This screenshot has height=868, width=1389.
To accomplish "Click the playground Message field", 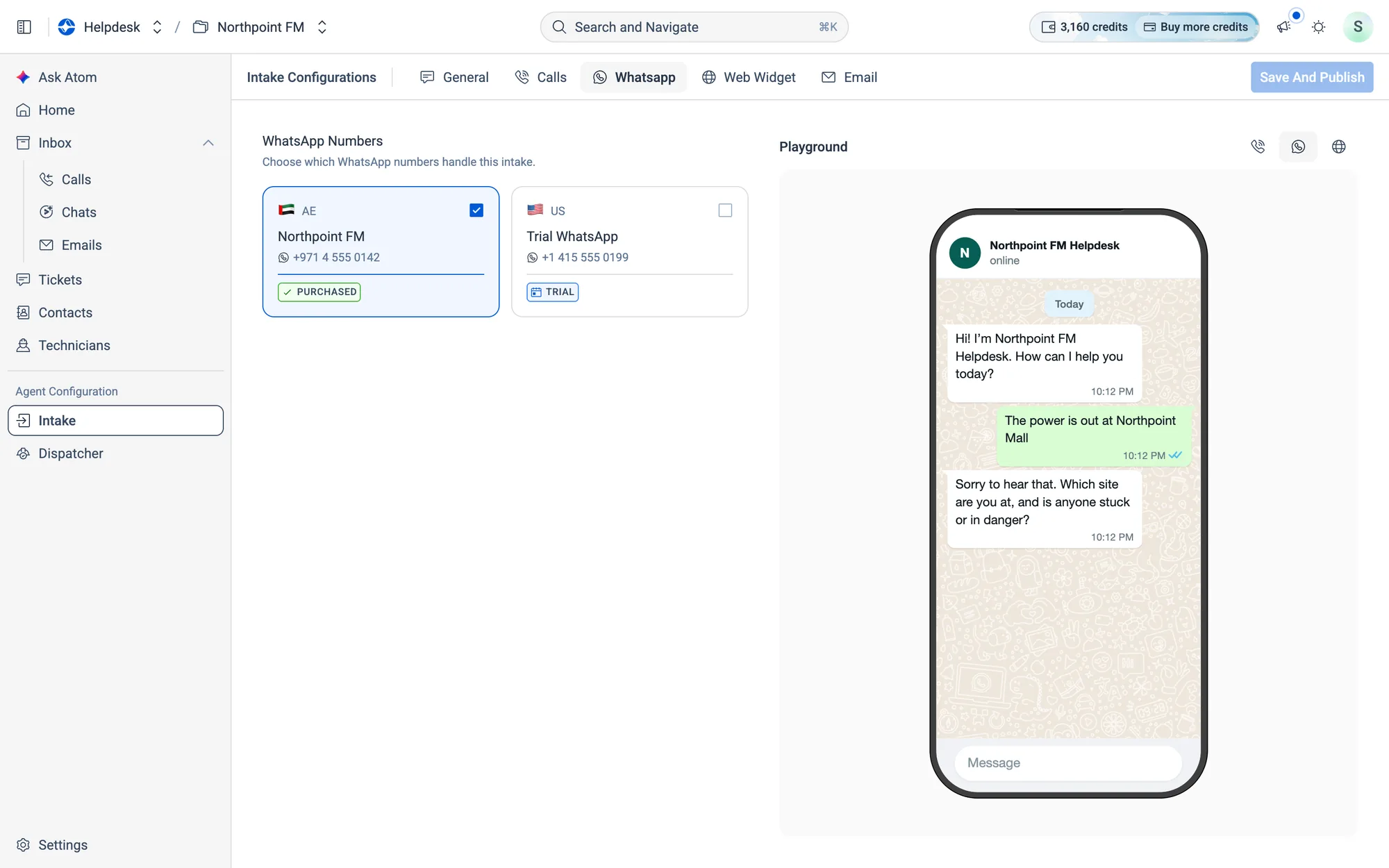I will point(1068,762).
